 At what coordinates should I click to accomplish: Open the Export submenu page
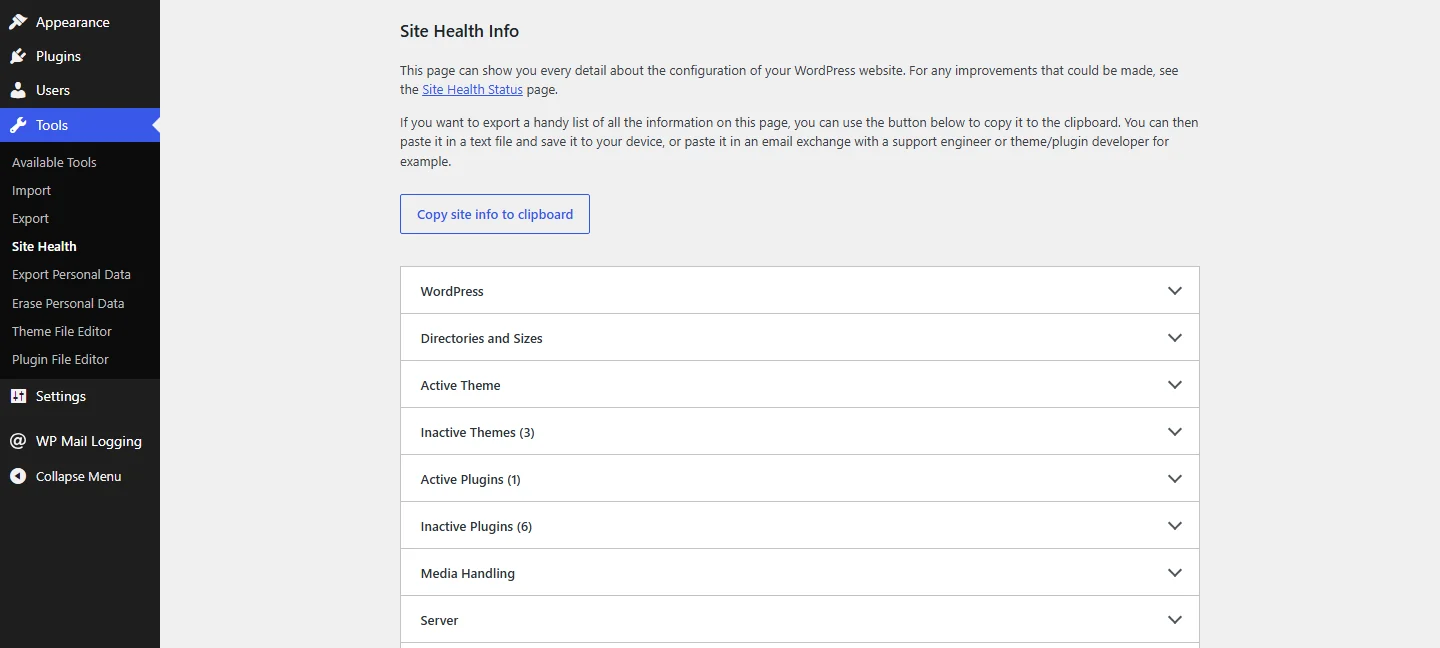click(x=30, y=218)
